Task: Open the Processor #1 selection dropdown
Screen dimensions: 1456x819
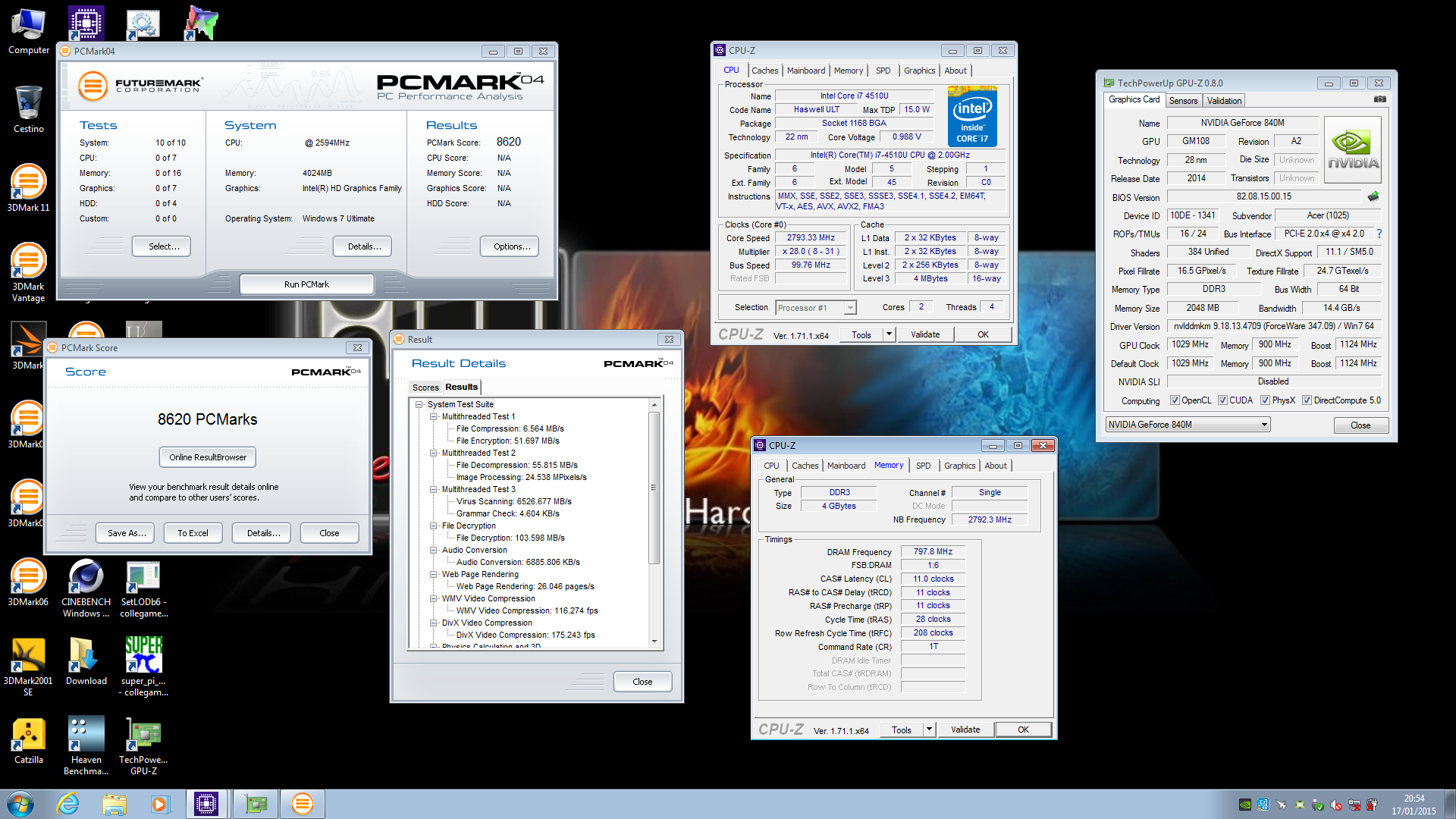Action: pos(816,308)
